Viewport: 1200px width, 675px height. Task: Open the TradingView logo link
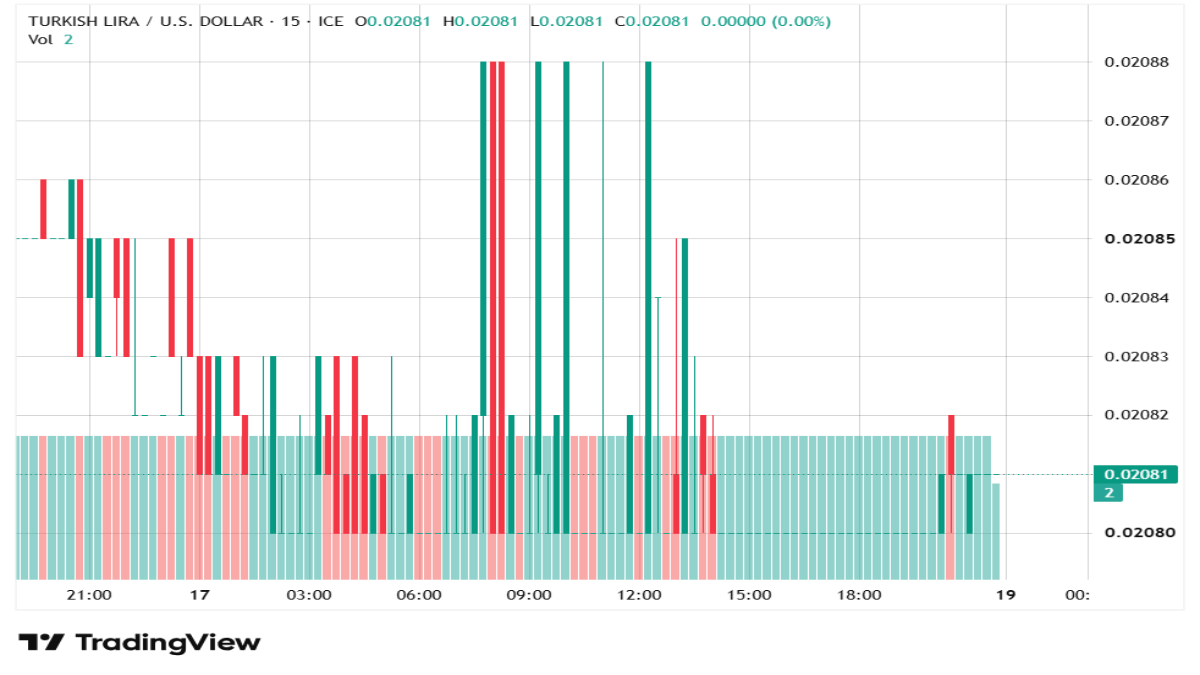(139, 642)
